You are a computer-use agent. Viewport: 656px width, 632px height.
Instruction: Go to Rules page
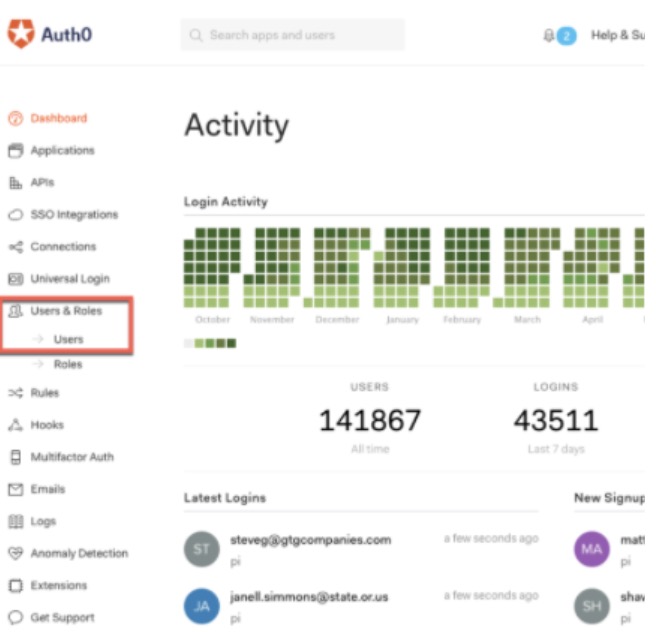tap(45, 393)
